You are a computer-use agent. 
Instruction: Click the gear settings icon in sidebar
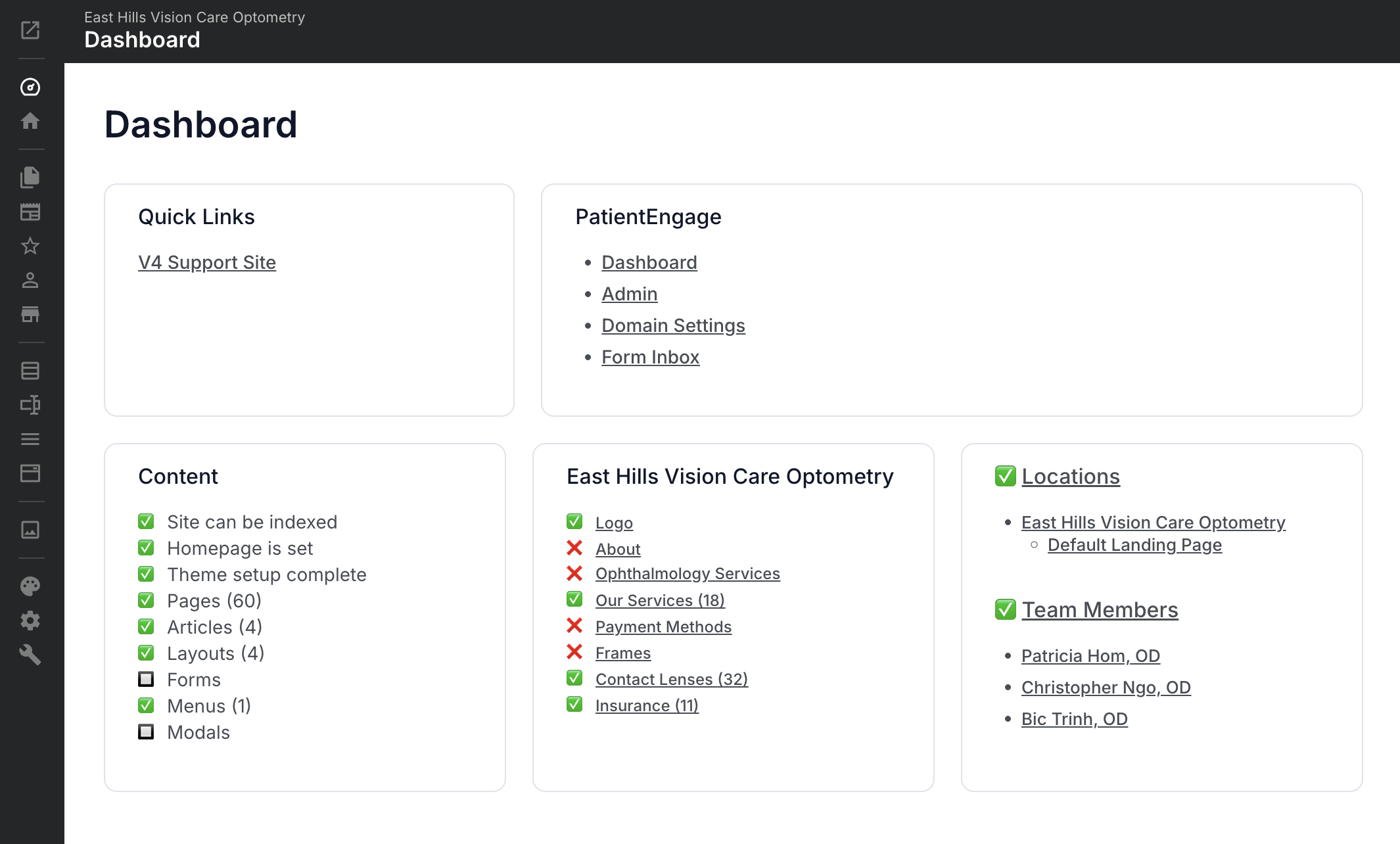30,621
